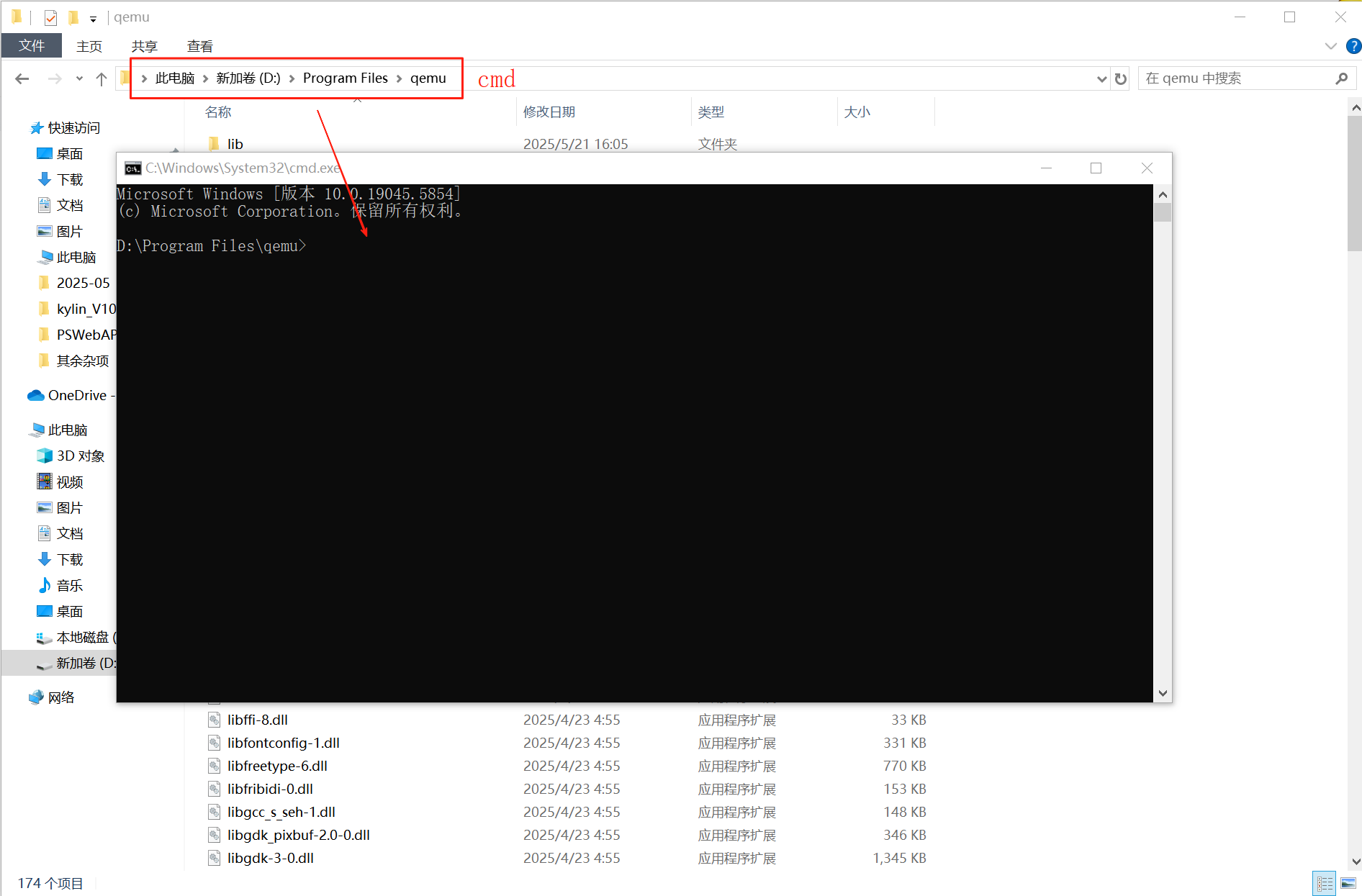Click the cmd.exe icon in console title bar
1362x896 pixels.
(x=132, y=168)
